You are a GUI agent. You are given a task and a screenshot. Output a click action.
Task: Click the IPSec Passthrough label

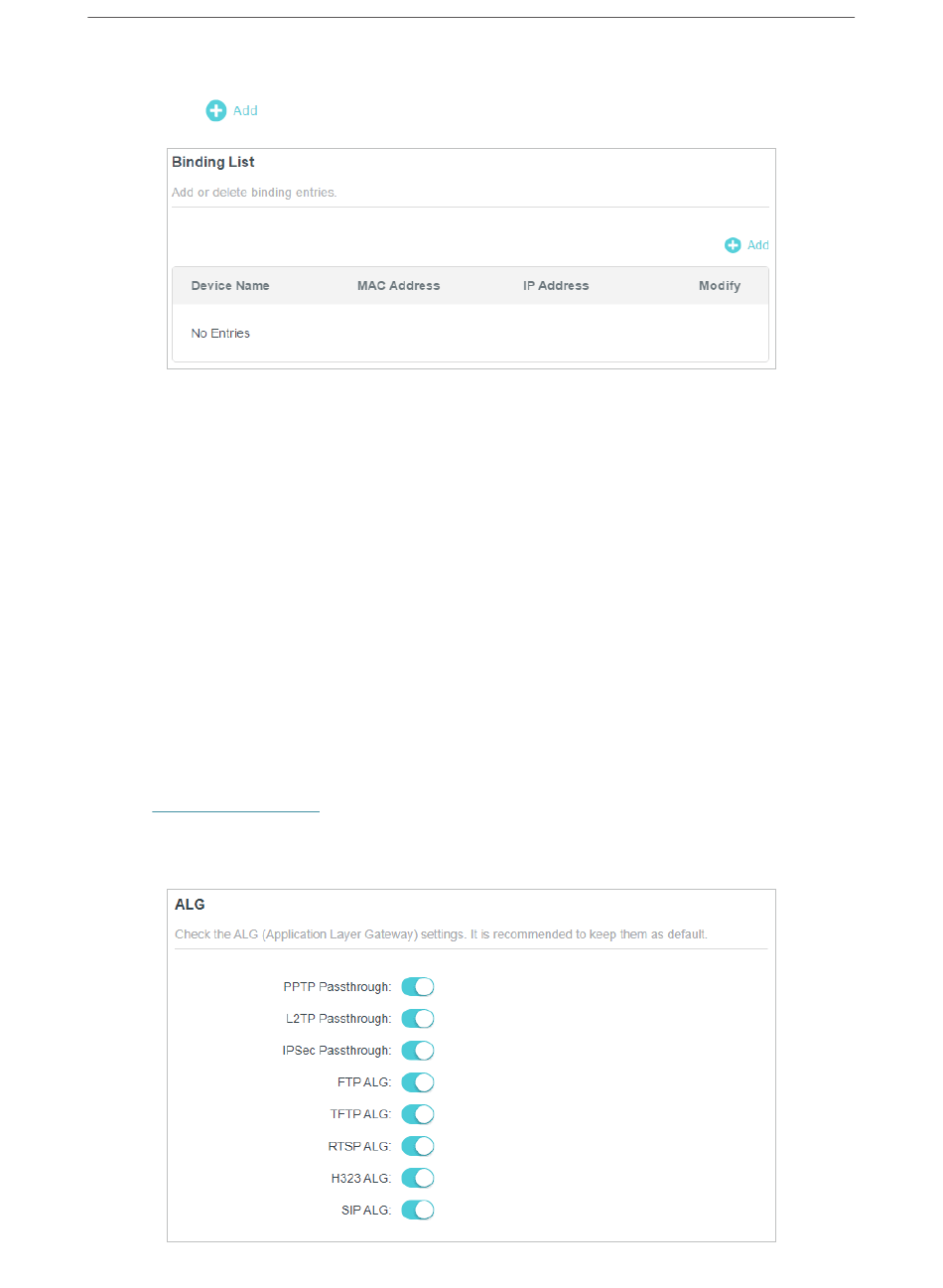tap(337, 1051)
